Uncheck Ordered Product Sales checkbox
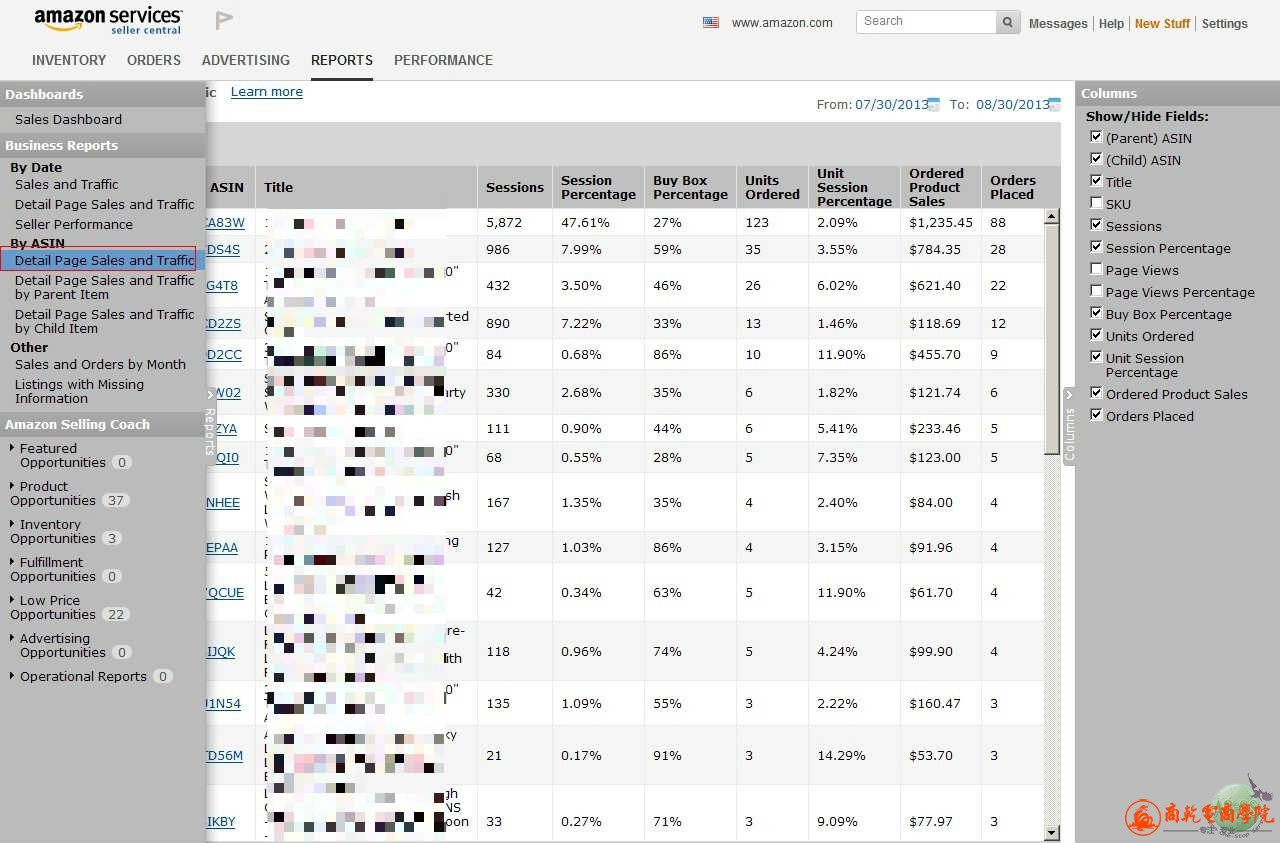Screen dimensions: 1280x843 point(1096,393)
